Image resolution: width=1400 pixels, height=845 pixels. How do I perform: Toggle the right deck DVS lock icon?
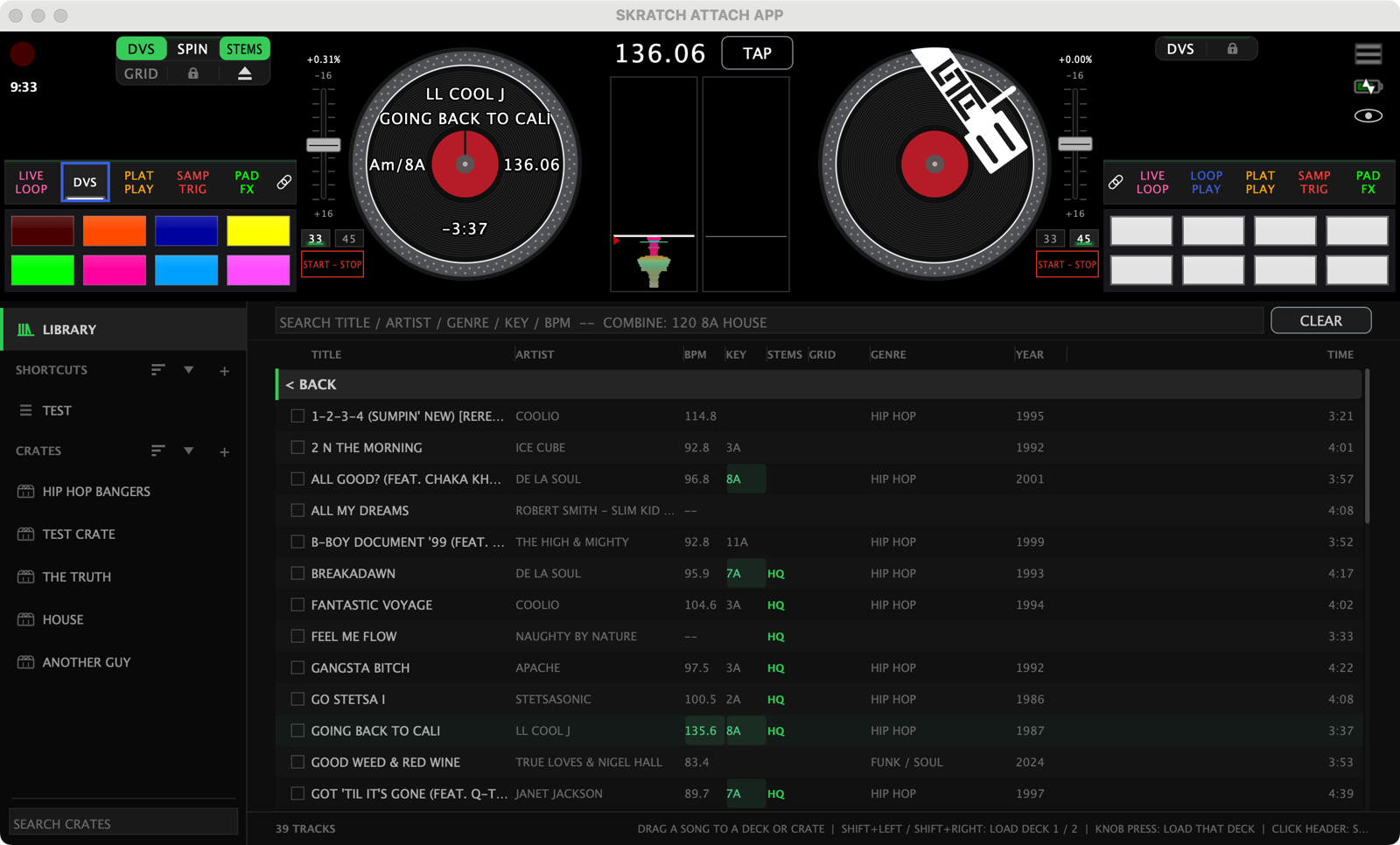tap(1232, 49)
